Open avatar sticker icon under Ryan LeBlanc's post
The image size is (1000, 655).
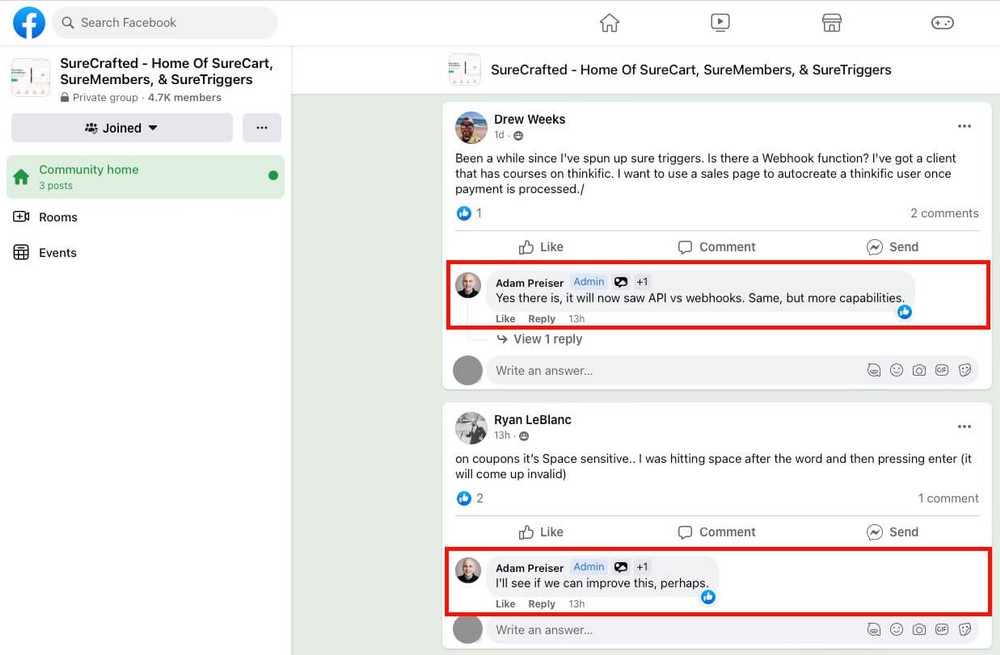pyautogui.click(x=874, y=630)
